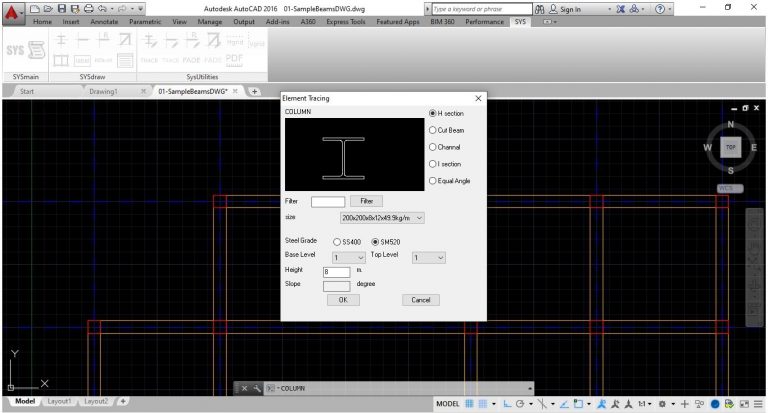Viewport: 768px width, 413px height.
Task: Toggle polar tracking status icon
Action: coord(520,404)
